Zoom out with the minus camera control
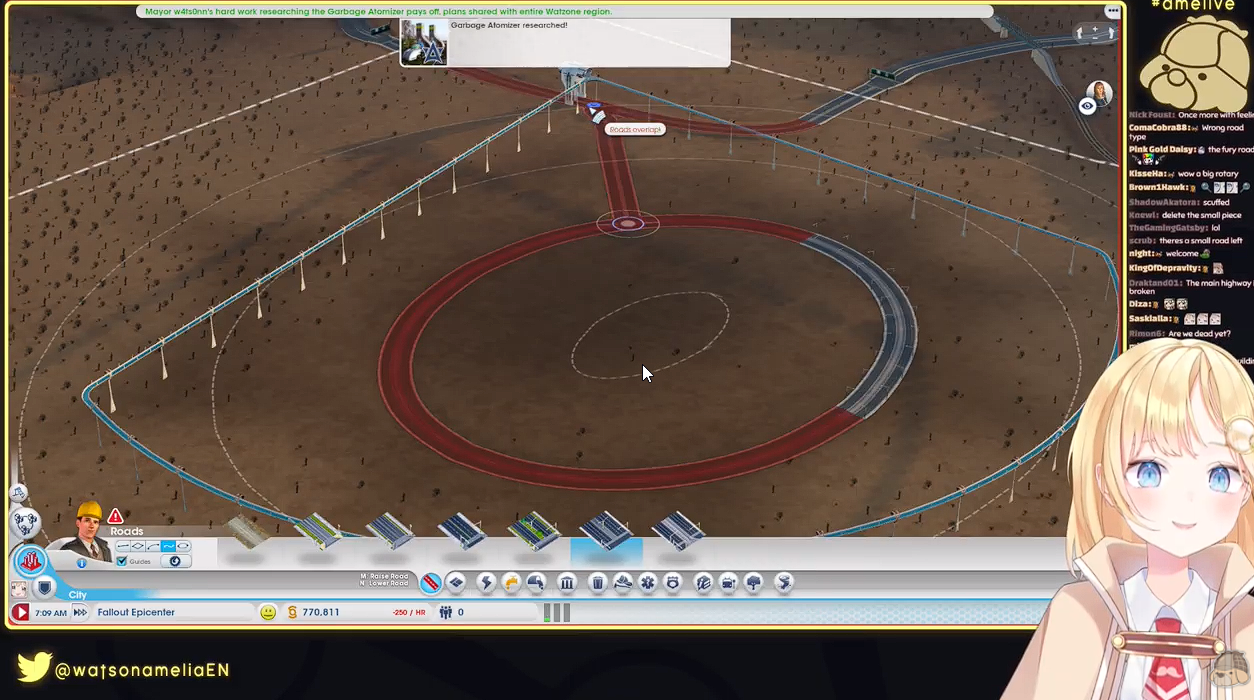Viewport: 1254px width, 700px height. coord(1095,38)
